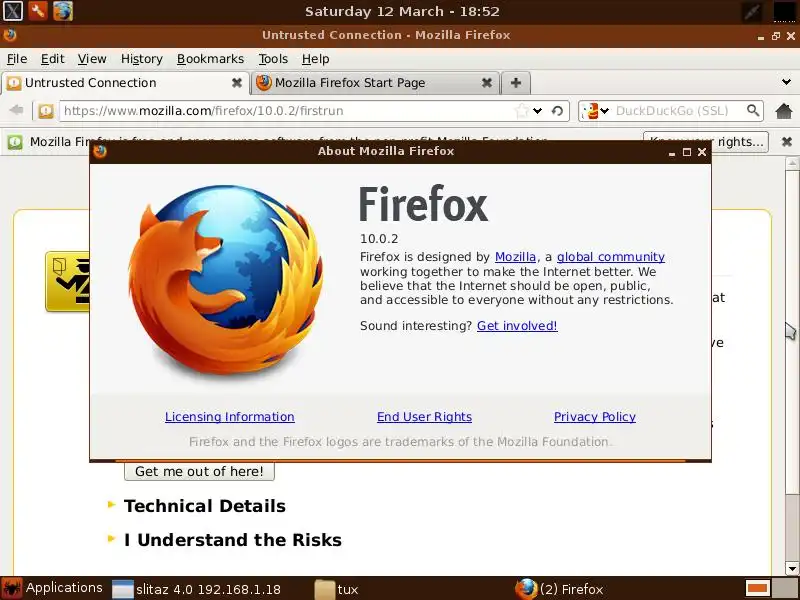Switch to the Untrusted Connection tab
Screen dimensions: 800x600
click(126, 83)
